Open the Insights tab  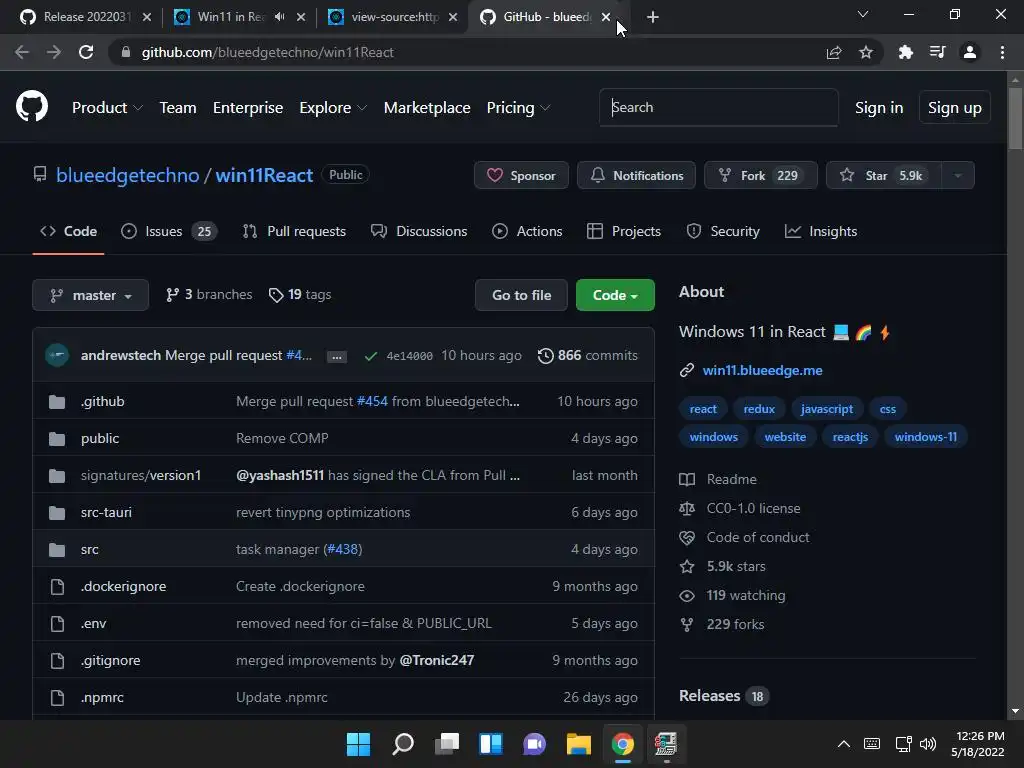[x=821, y=231]
